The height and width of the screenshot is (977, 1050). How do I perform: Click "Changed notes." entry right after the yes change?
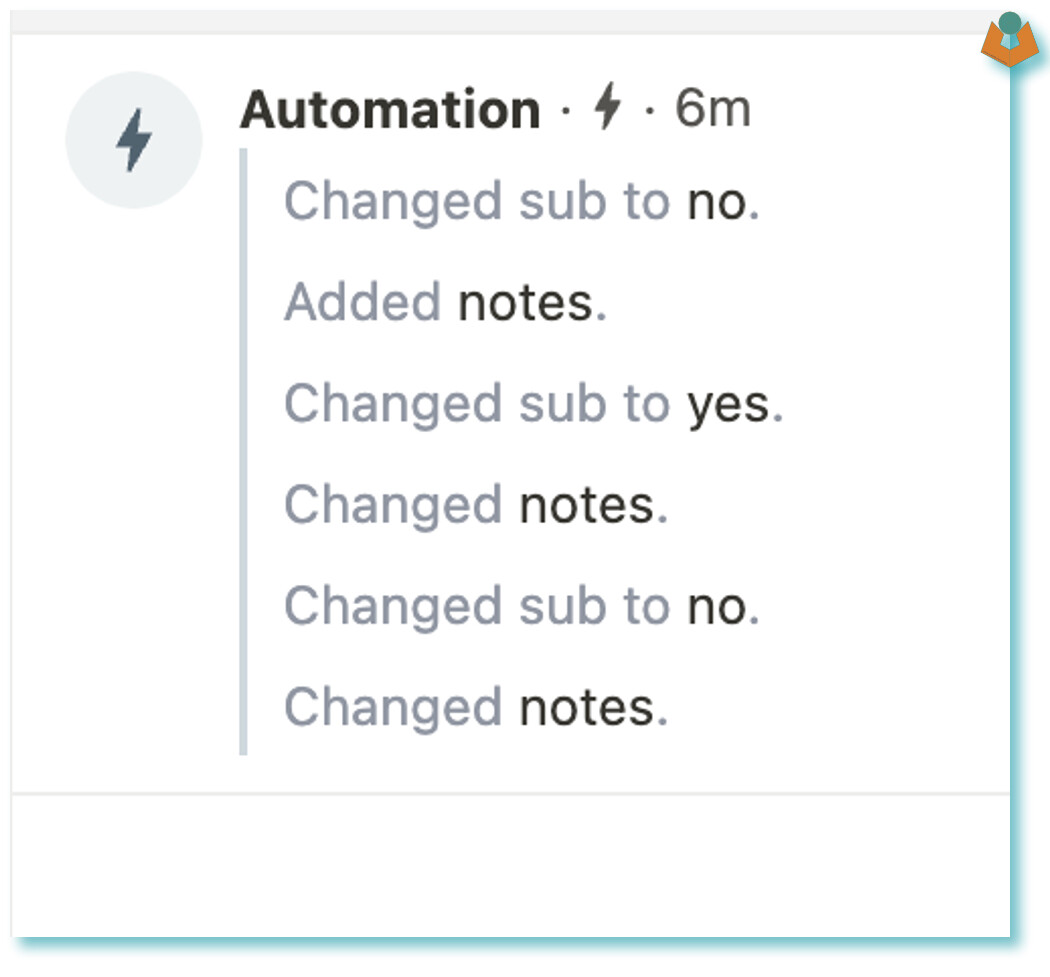(476, 506)
